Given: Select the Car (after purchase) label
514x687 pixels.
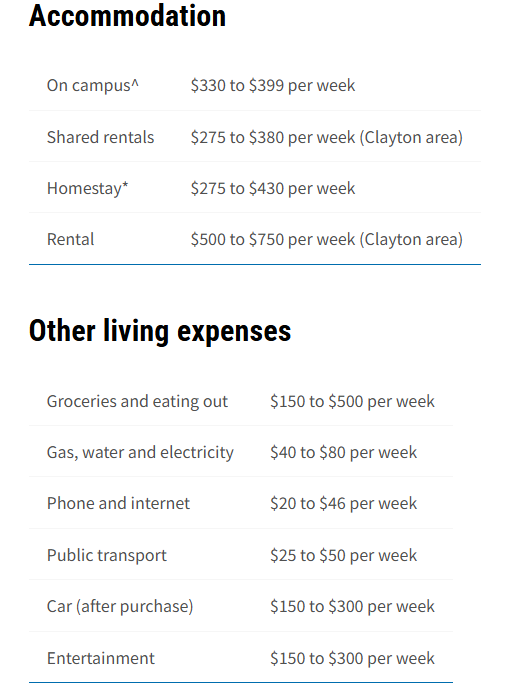Looking at the screenshot, I should pyautogui.click(x=120, y=606).
